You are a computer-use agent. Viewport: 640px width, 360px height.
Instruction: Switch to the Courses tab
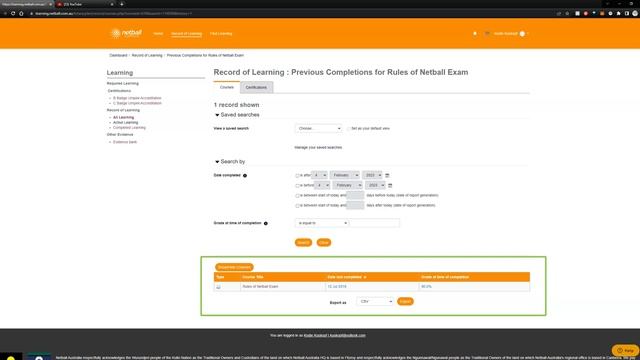coord(227,87)
